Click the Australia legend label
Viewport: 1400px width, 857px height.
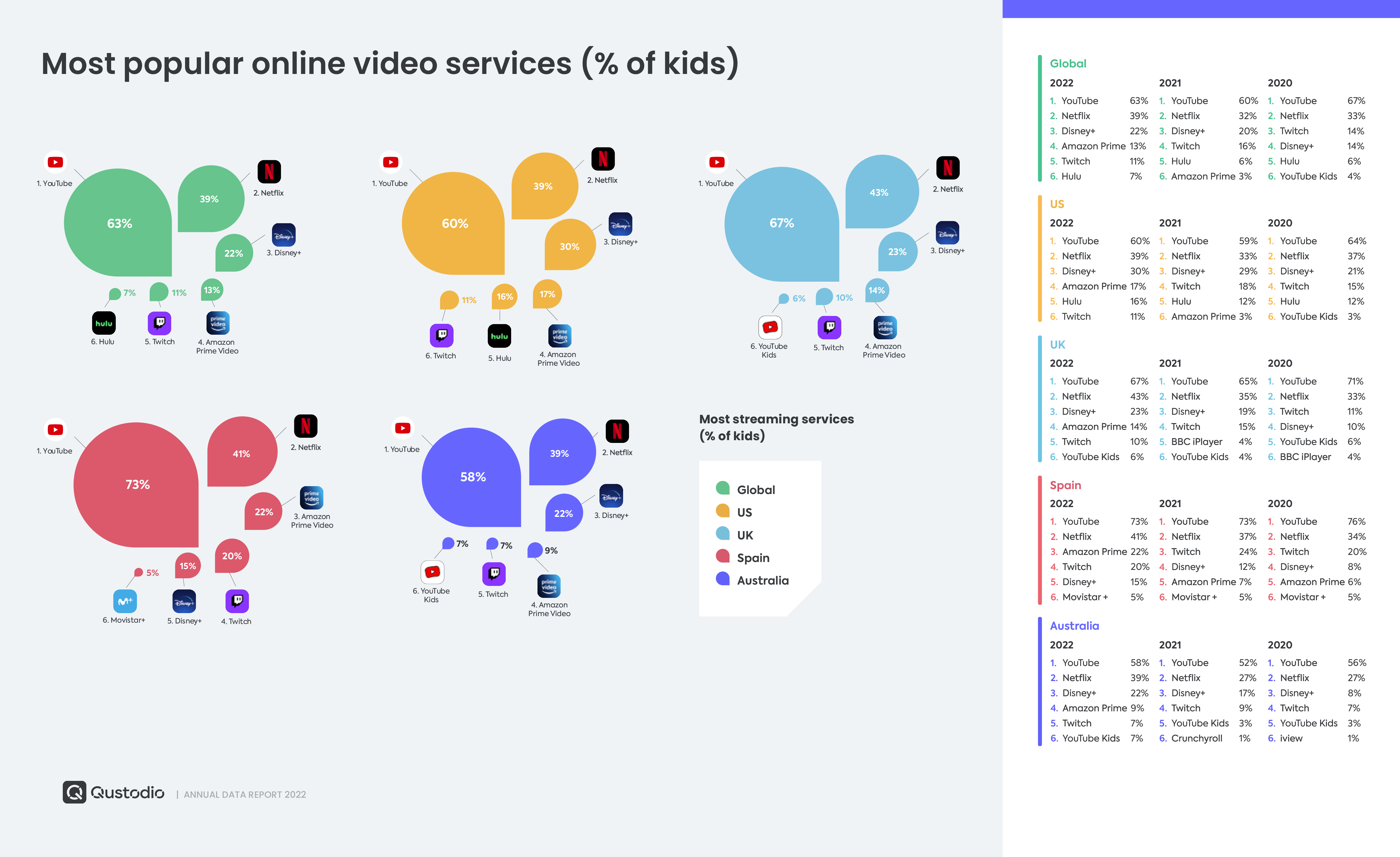pos(762,580)
